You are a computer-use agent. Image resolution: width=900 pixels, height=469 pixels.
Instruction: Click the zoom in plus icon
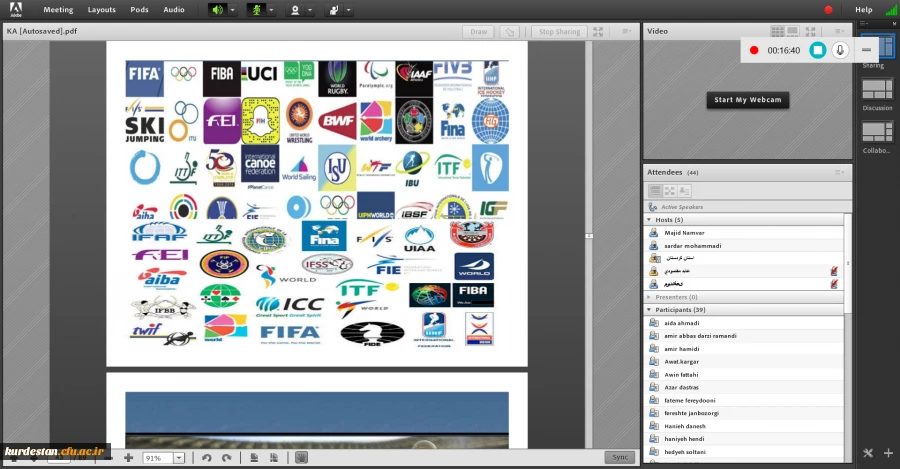click(128, 457)
